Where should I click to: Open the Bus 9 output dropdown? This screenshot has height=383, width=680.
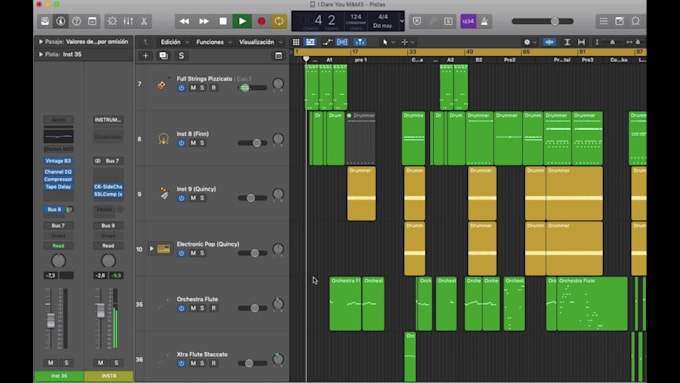108,226
